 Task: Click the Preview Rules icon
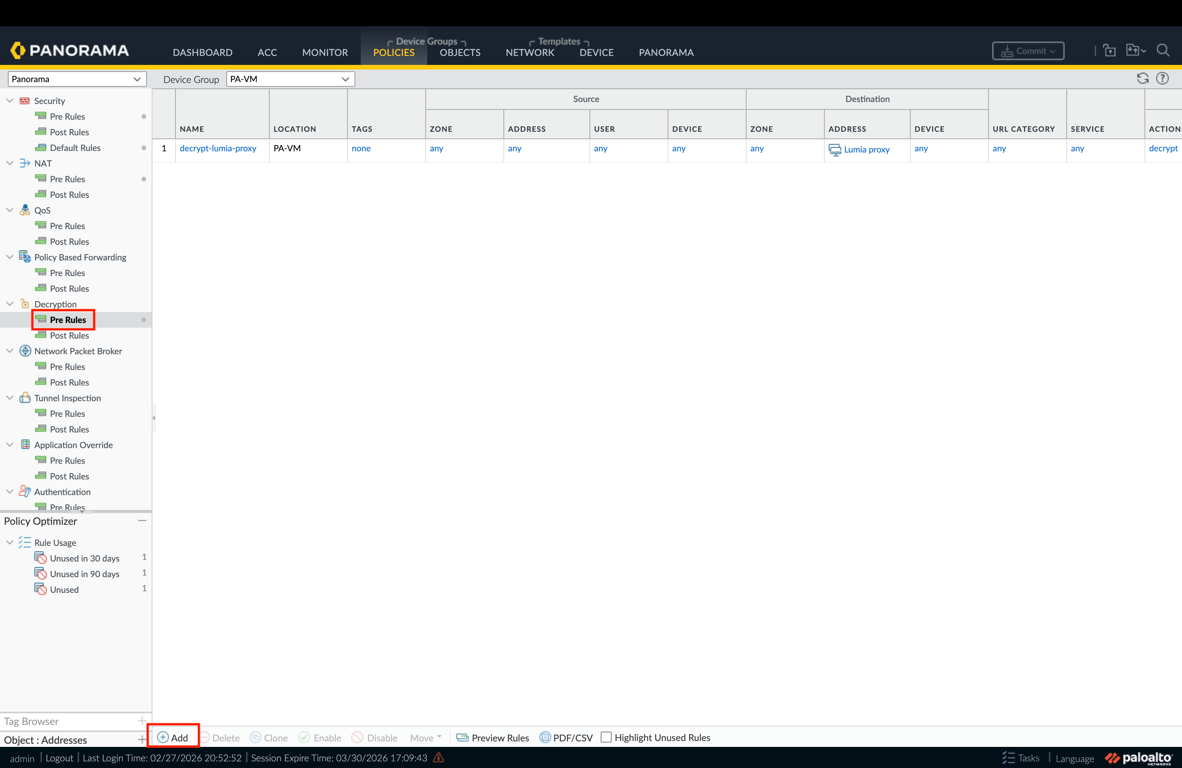[462, 737]
